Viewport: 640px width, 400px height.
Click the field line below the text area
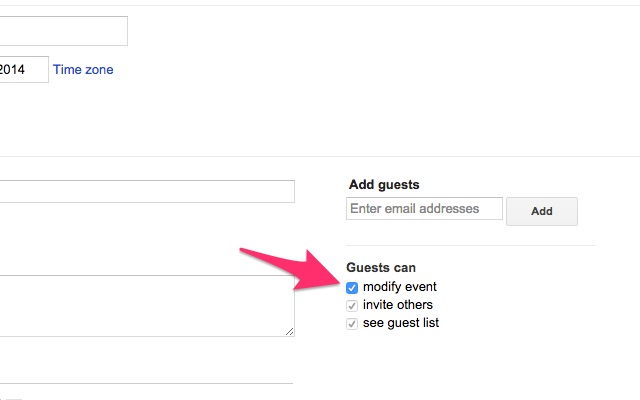click(x=146, y=382)
